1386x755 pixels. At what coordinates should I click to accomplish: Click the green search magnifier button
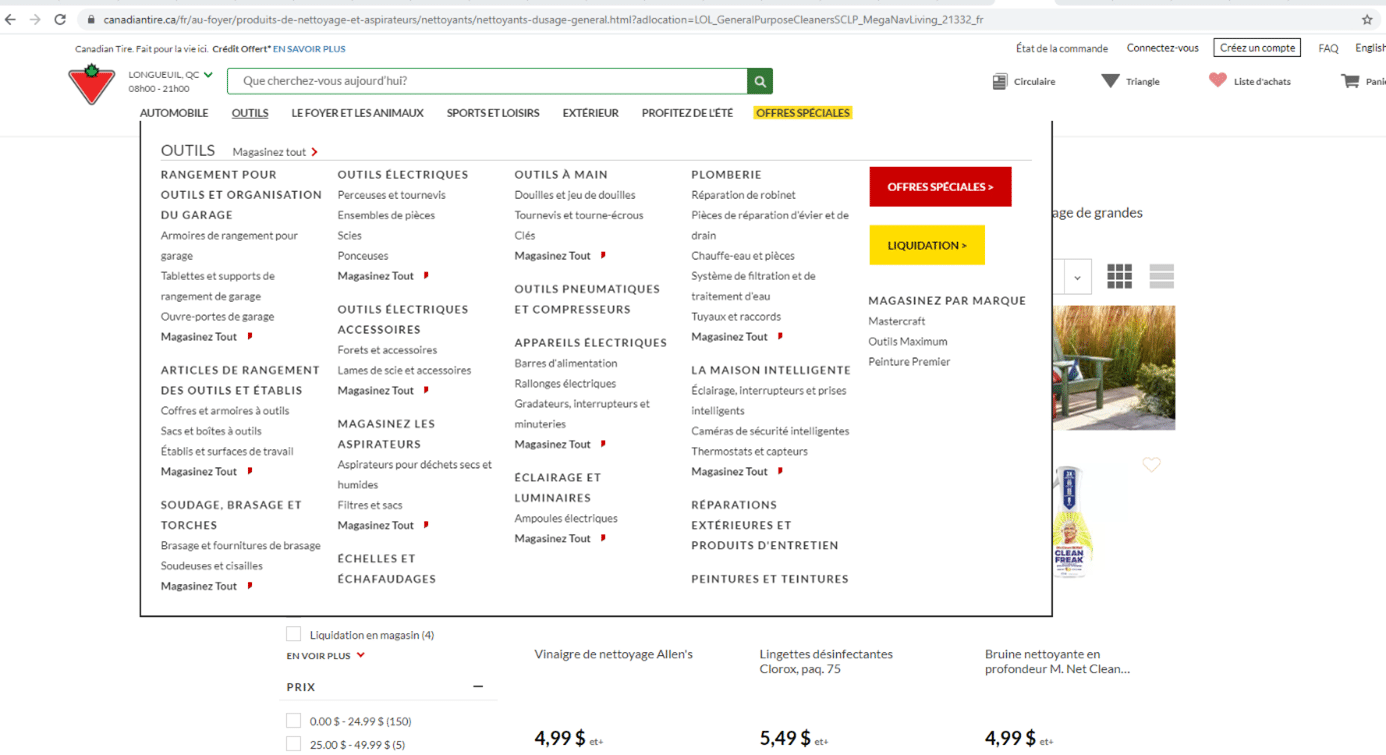coord(760,81)
